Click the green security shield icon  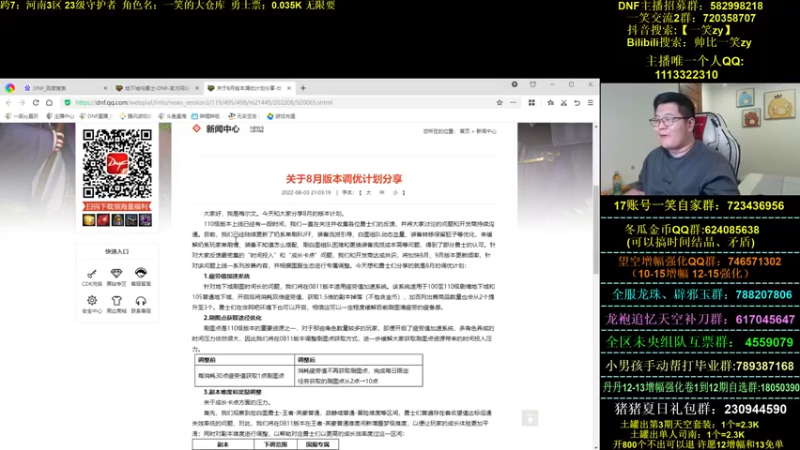click(x=68, y=103)
